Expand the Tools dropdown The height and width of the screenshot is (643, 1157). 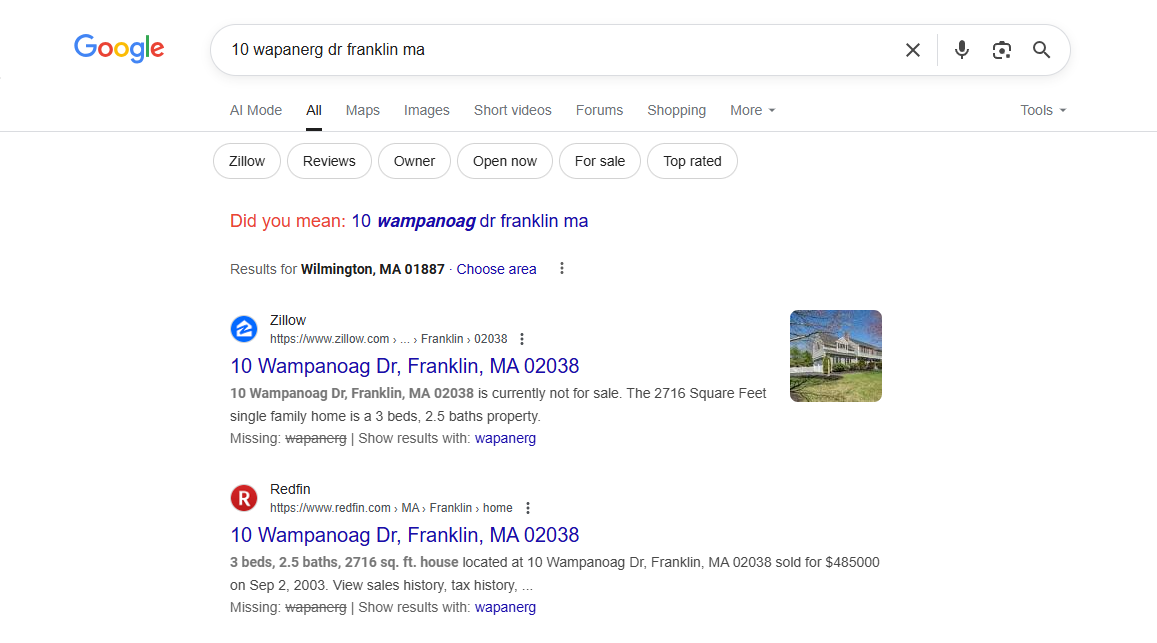point(1042,110)
